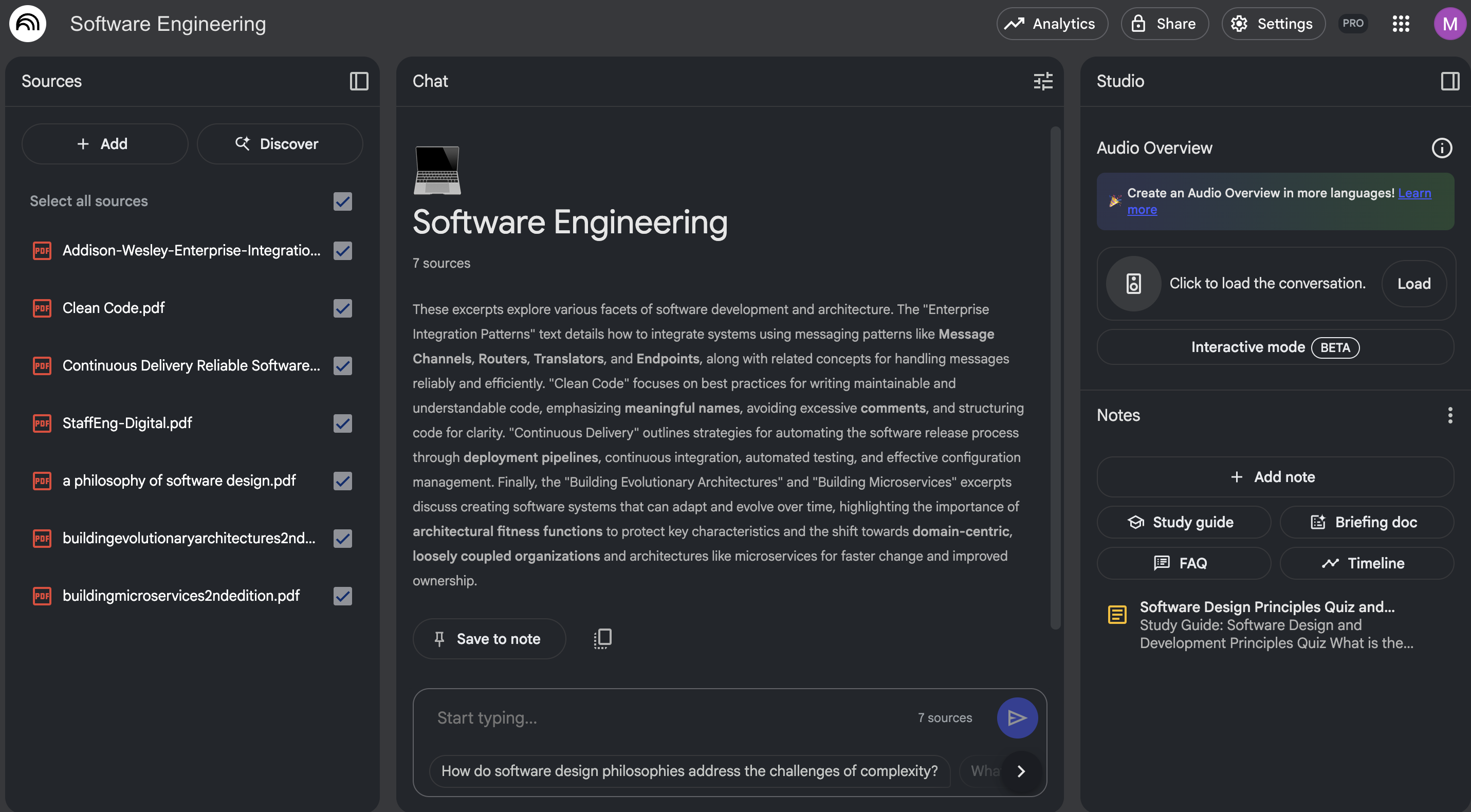This screenshot has height=812, width=1471.
Task: Uncheck StaffEng-Digital.pdf source checkbox
Action: tap(343, 423)
